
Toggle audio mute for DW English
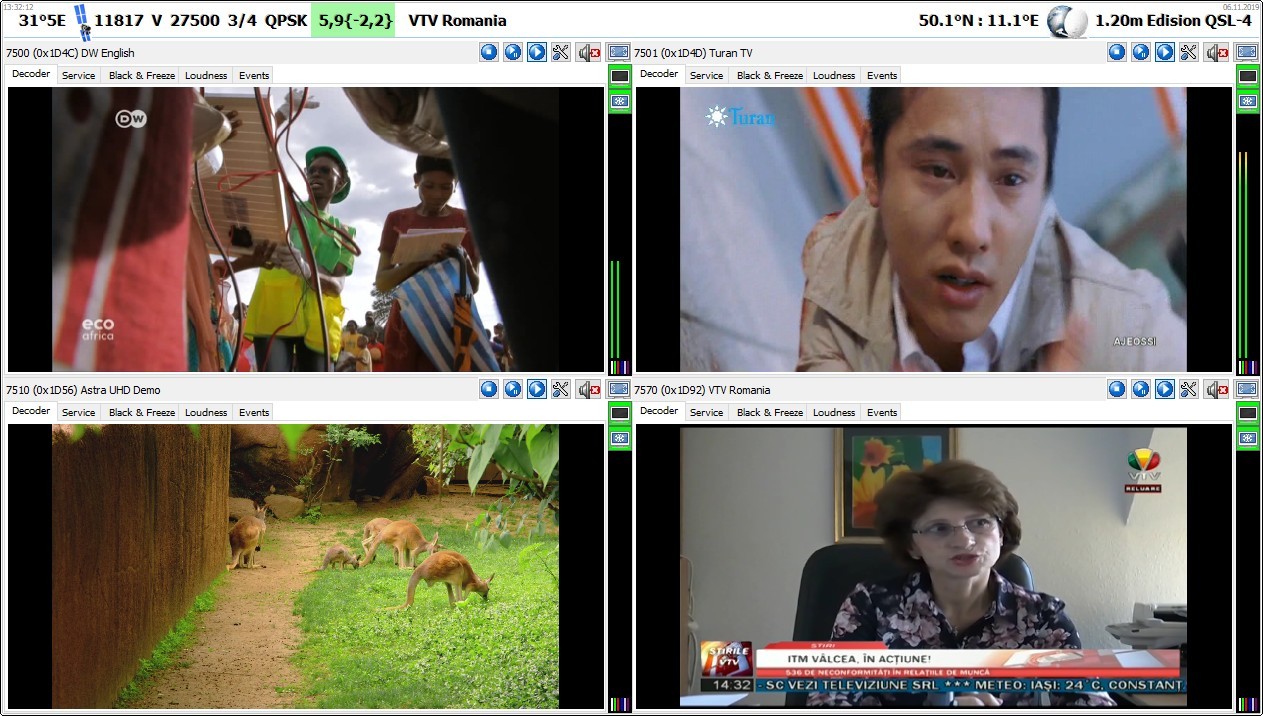pos(588,52)
